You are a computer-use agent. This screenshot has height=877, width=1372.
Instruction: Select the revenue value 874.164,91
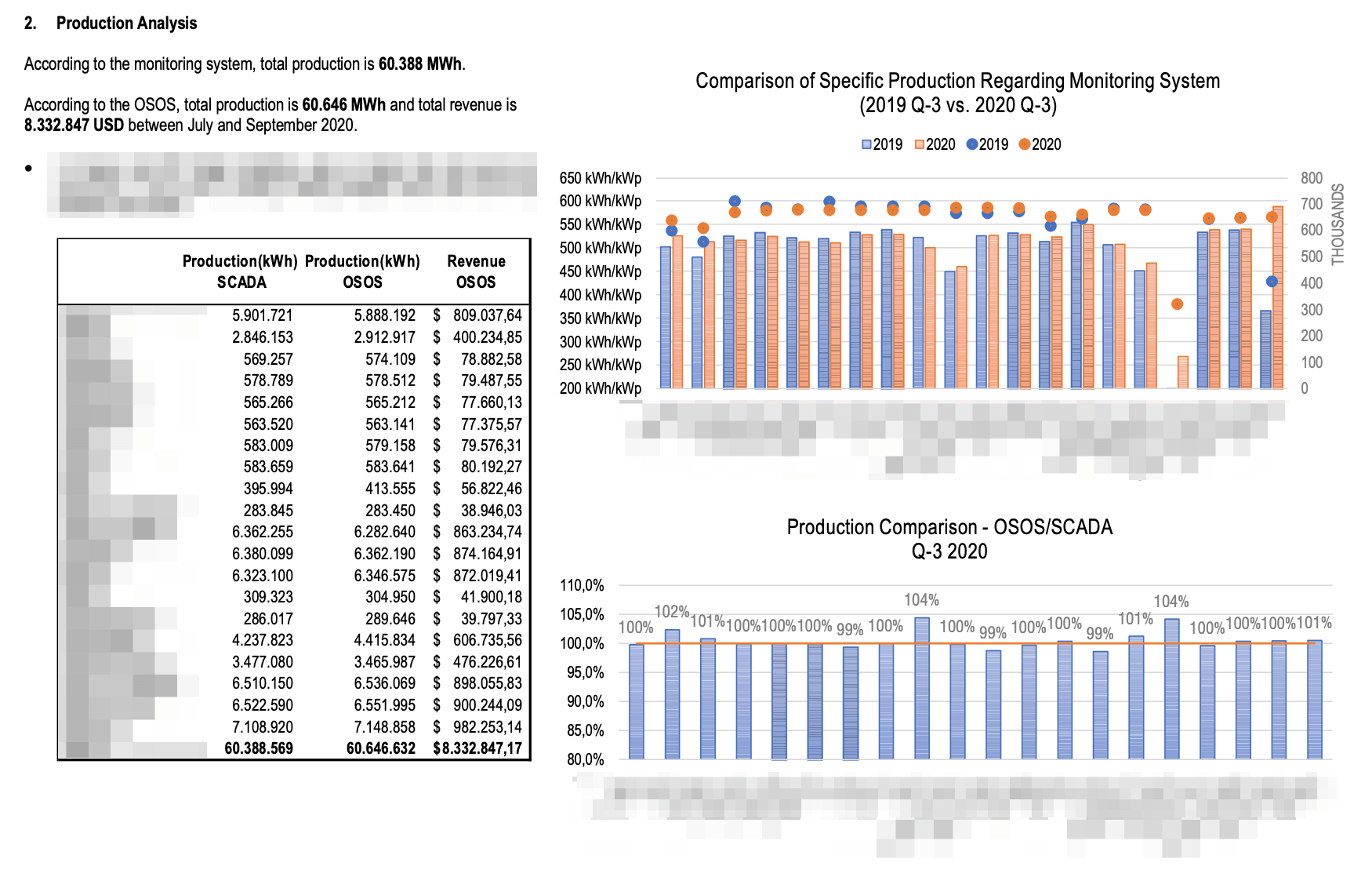coord(487,554)
